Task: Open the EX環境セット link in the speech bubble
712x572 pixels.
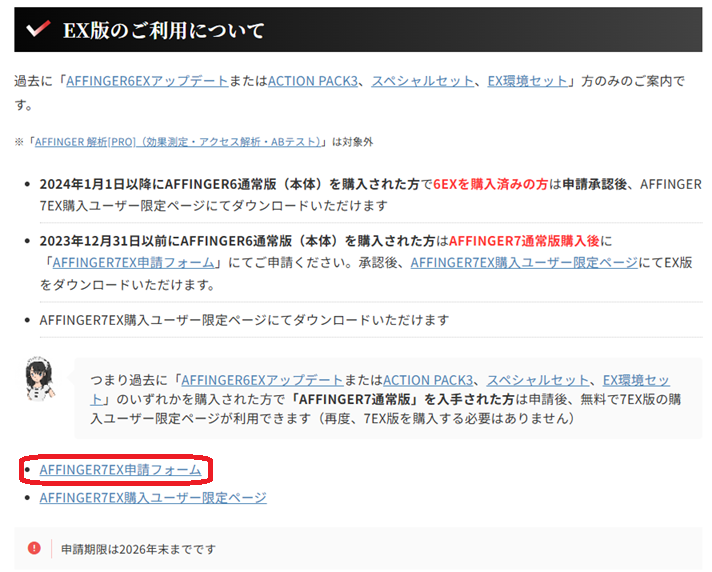Action: pyautogui.click(x=636, y=380)
